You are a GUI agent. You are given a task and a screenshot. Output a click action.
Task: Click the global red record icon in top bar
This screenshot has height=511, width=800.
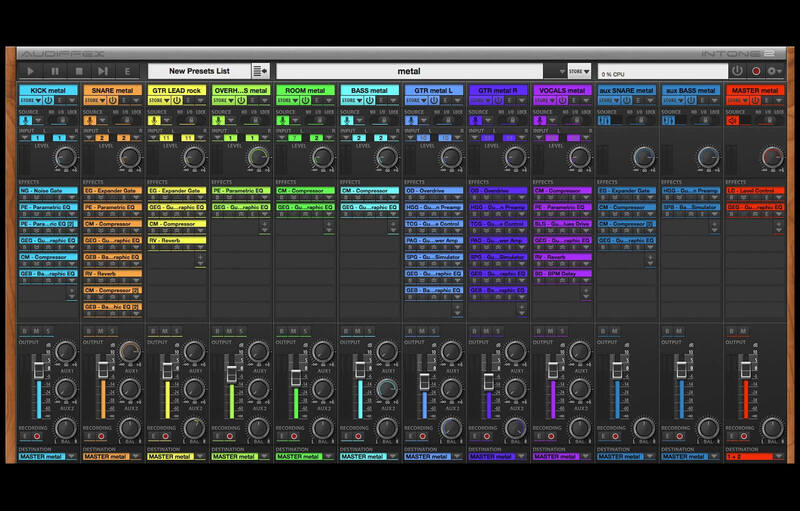tap(756, 71)
